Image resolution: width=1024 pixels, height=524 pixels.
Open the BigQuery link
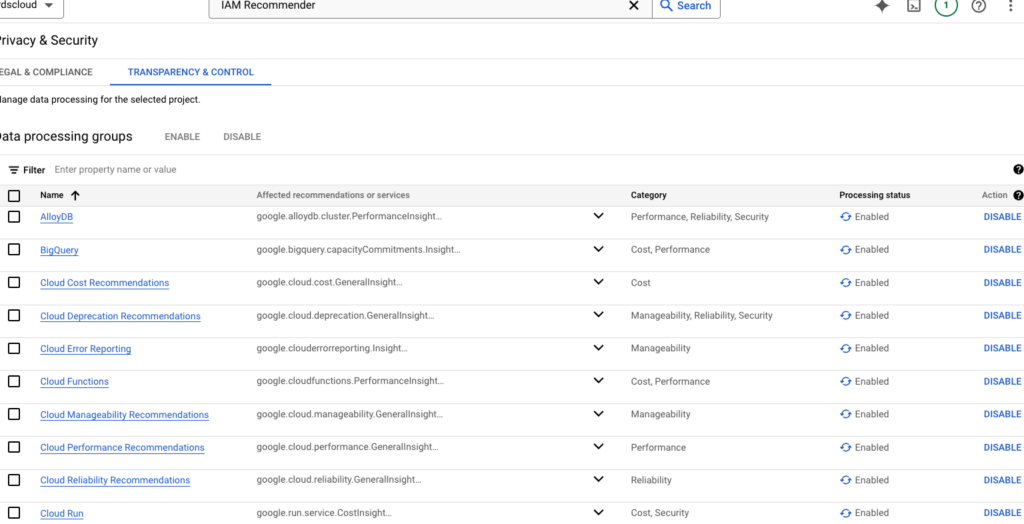click(59, 250)
